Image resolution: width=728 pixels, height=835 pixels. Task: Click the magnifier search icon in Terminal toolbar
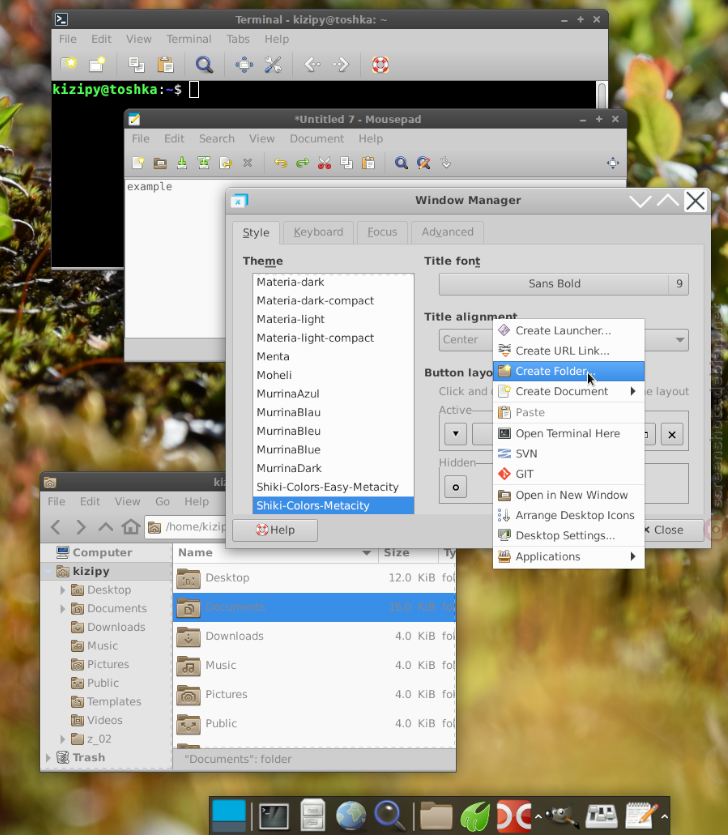point(204,64)
